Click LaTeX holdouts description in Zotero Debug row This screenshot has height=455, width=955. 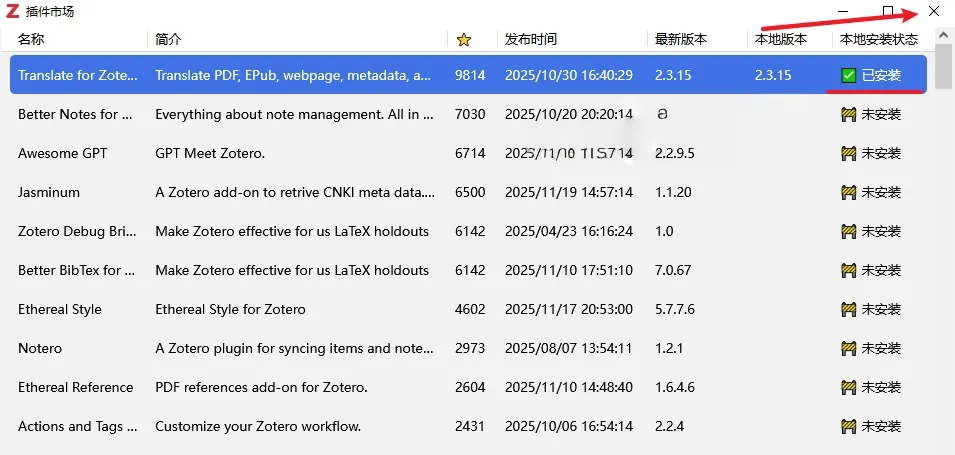[x=292, y=231]
